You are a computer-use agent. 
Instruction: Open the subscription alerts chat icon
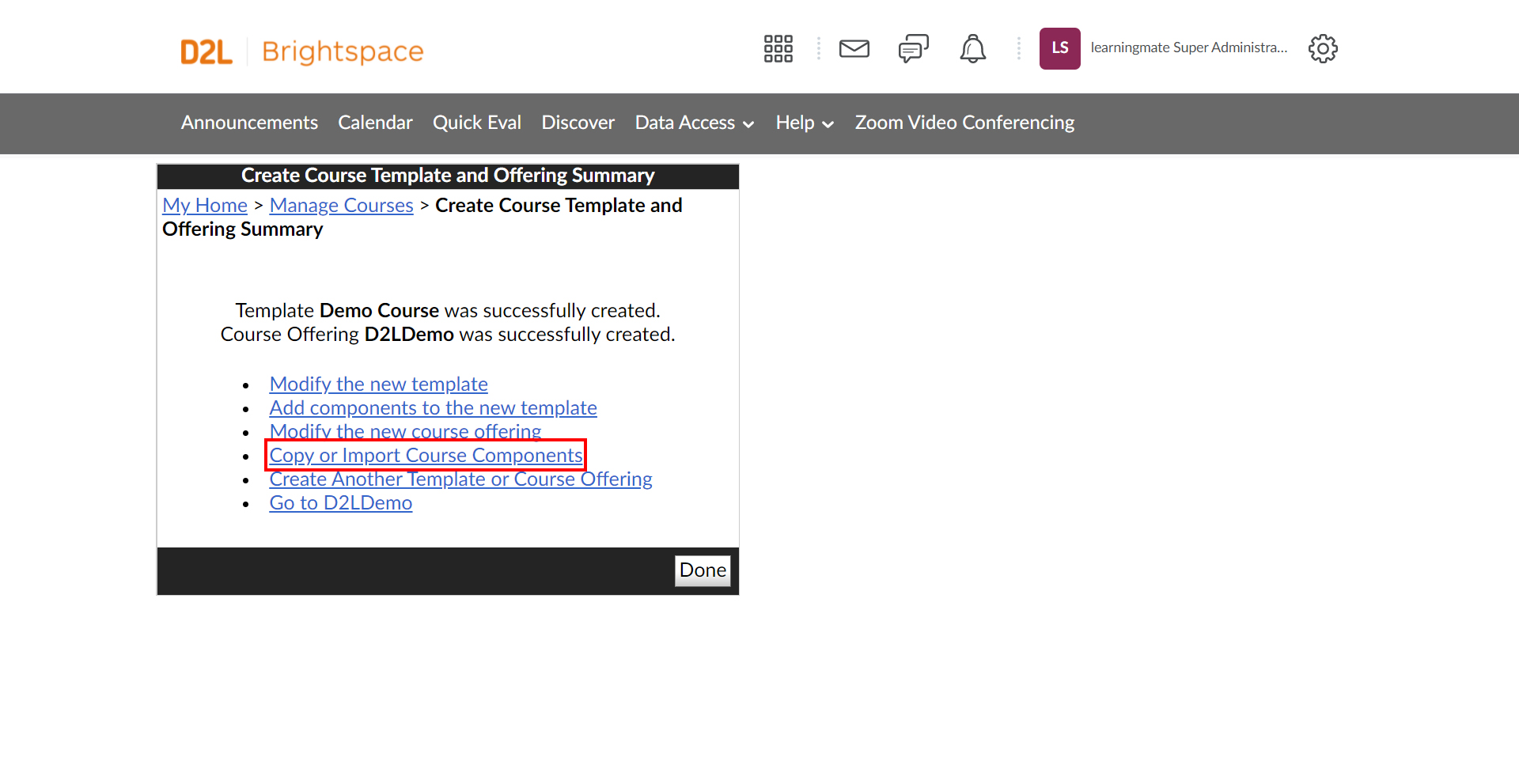coord(913,48)
